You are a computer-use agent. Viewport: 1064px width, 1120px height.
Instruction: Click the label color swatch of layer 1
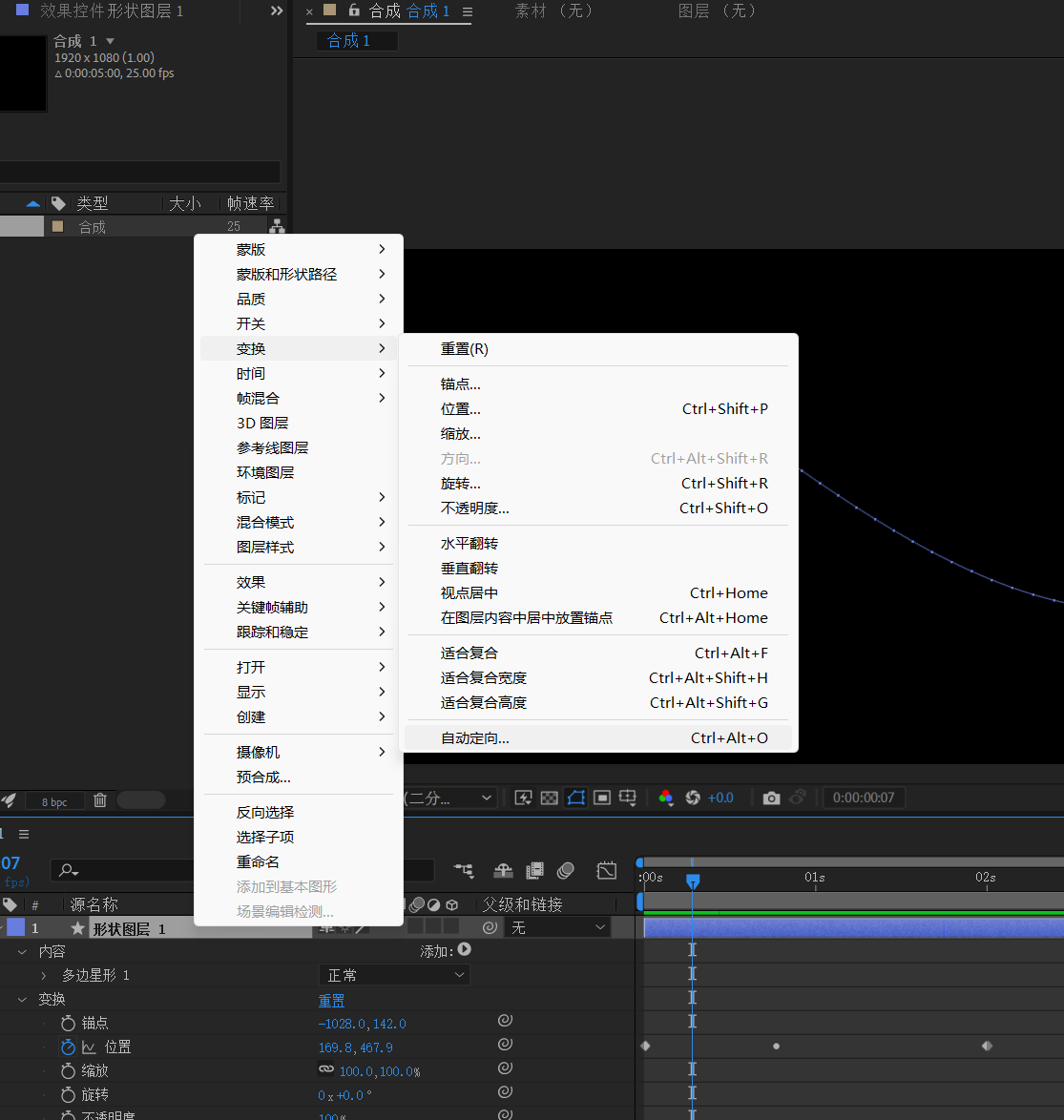15,927
